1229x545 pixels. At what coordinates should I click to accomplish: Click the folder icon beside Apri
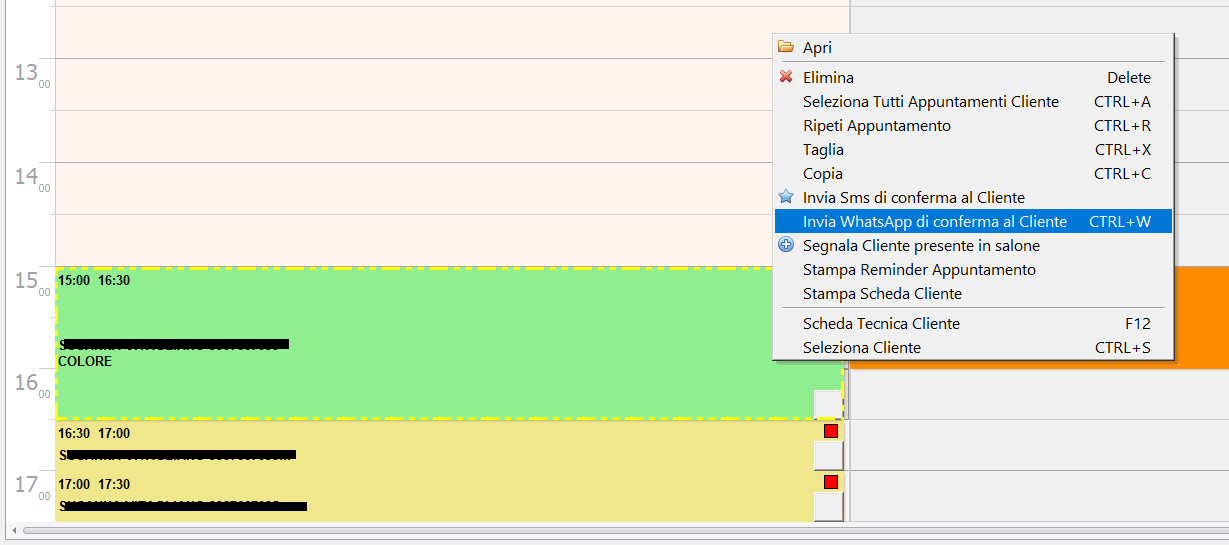click(786, 47)
